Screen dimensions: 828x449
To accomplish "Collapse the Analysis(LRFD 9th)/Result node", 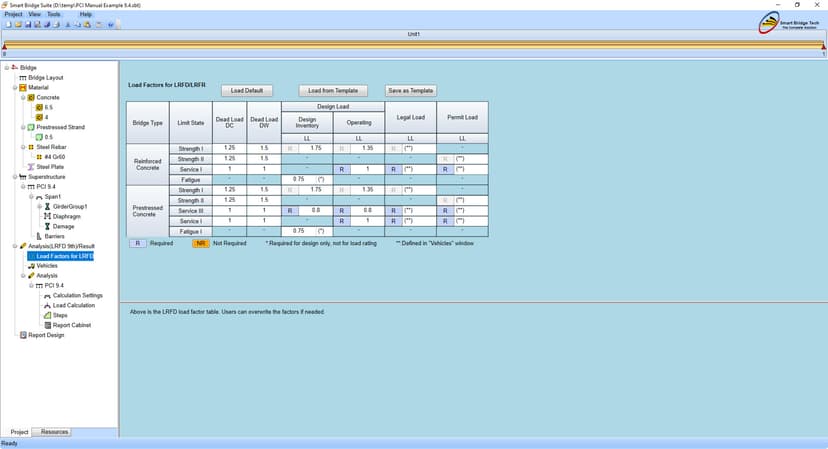I will point(15,246).
